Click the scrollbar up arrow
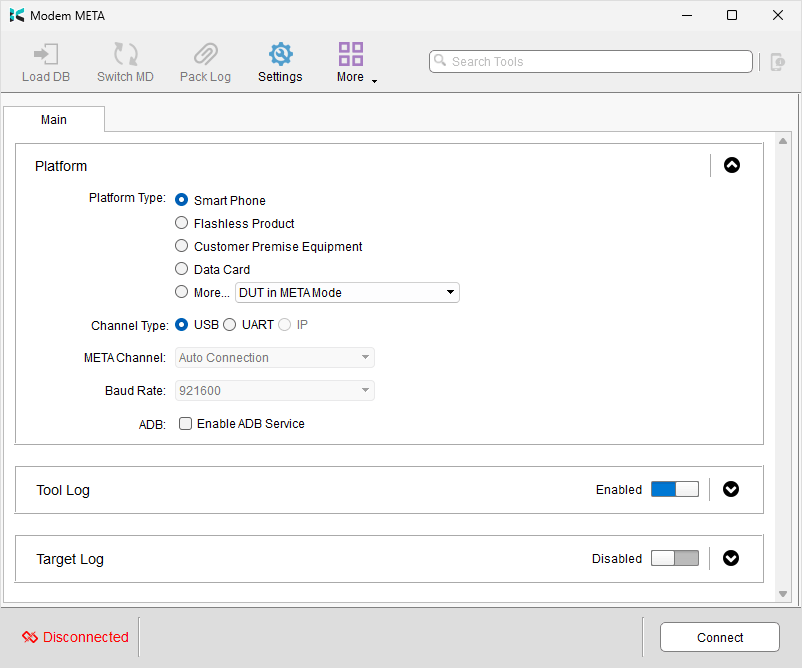Image resolution: width=802 pixels, height=668 pixels. 783,141
